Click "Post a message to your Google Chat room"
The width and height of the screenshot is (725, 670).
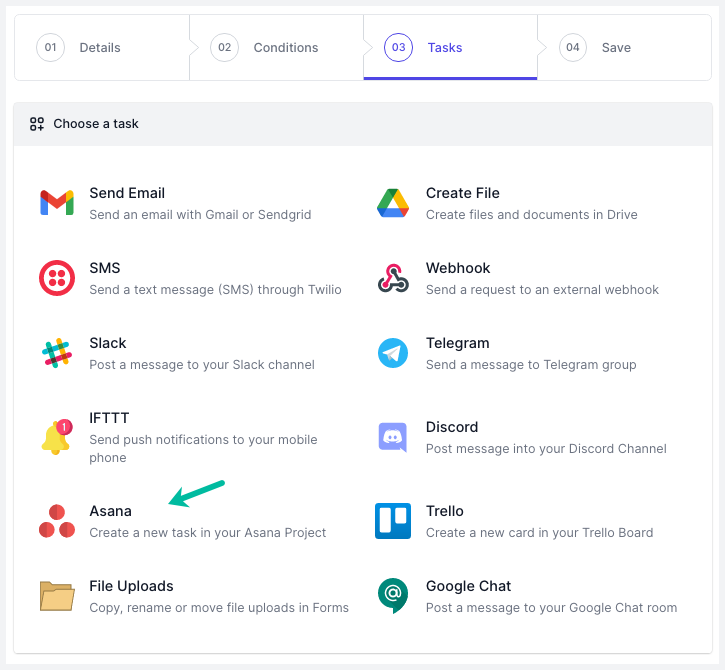[551, 608]
